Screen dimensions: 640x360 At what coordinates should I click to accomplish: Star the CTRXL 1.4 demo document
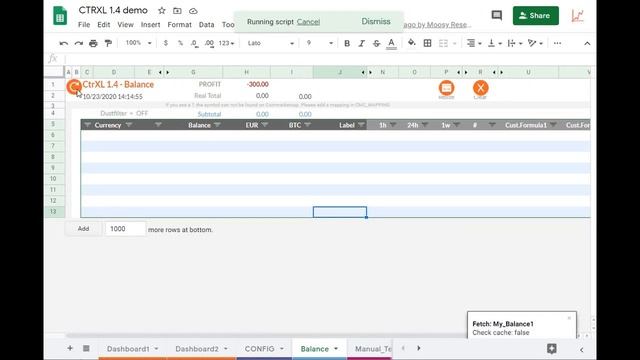point(162,11)
